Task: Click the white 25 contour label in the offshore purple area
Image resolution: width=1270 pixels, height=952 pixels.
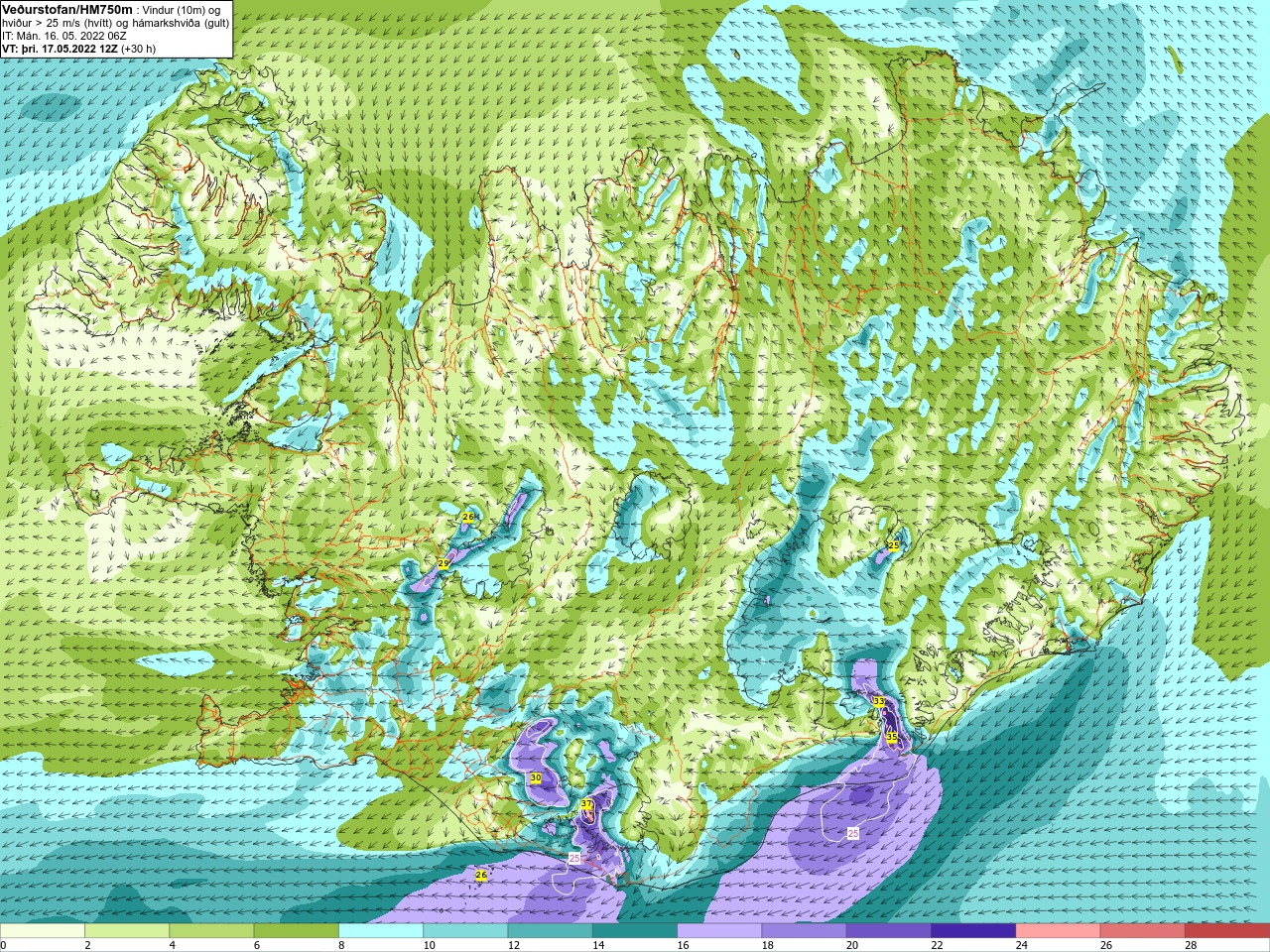Action: pos(853,834)
